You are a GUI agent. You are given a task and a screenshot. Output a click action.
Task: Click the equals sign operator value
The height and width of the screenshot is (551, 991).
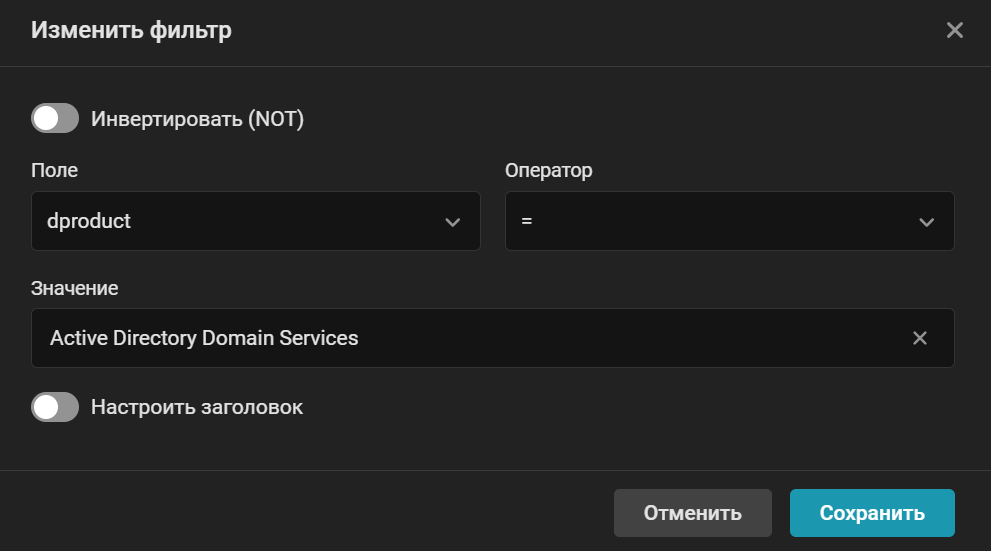[x=526, y=221]
